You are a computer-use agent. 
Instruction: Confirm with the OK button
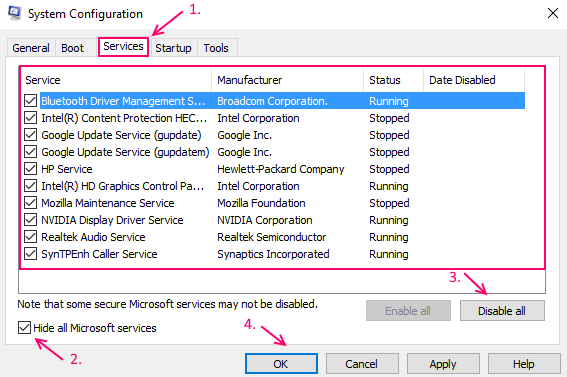pos(281,363)
